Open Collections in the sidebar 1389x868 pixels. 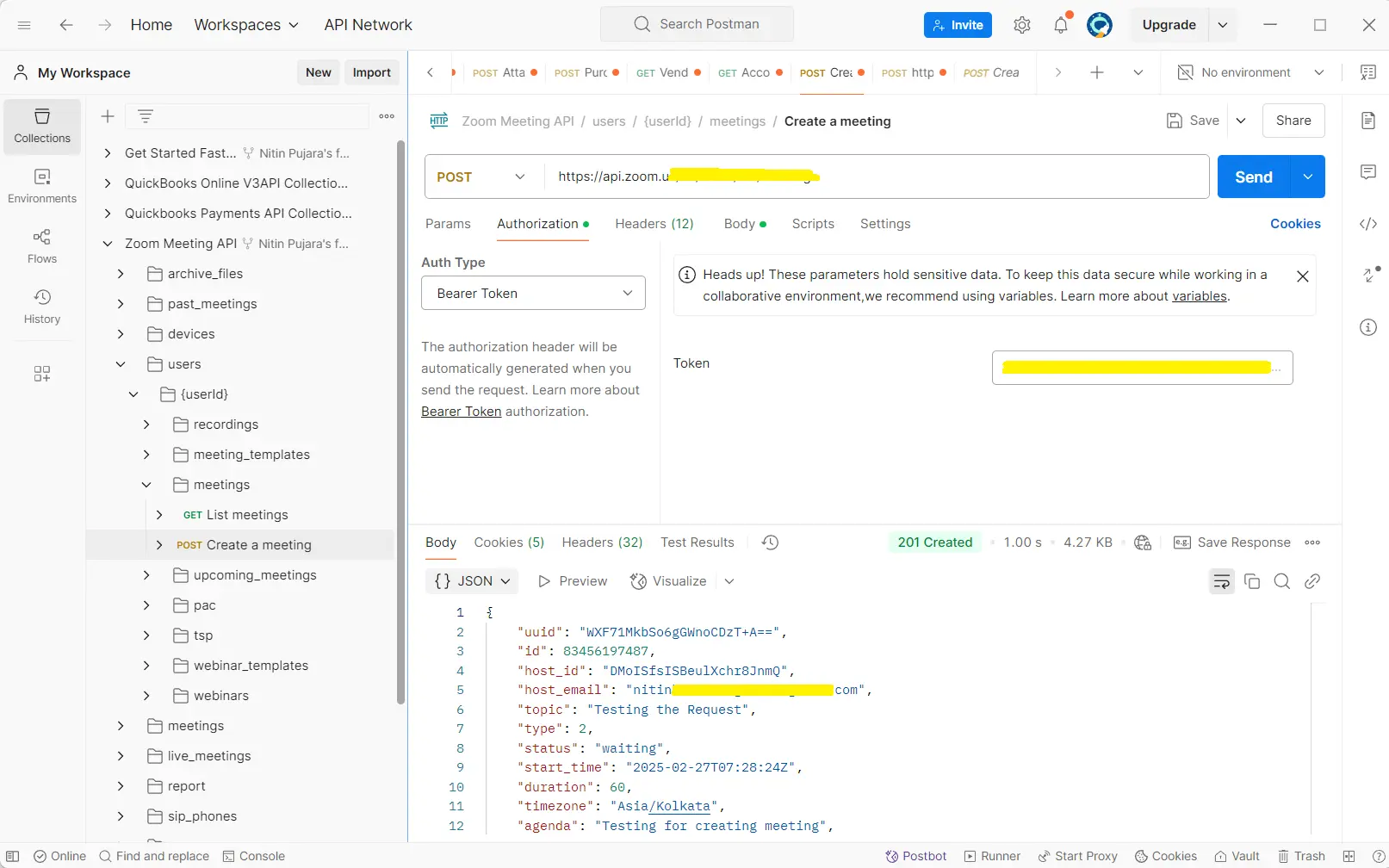(42, 126)
